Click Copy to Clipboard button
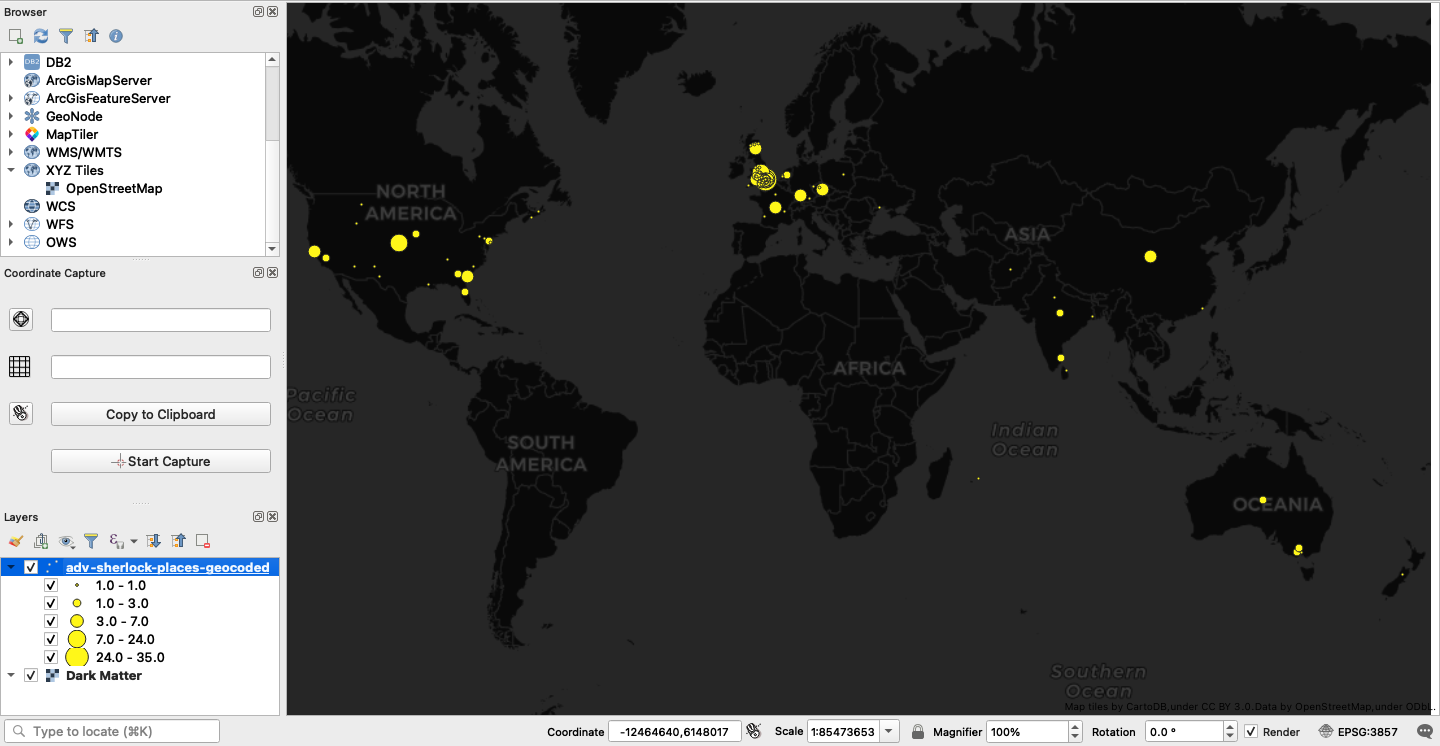 pyautogui.click(x=161, y=414)
